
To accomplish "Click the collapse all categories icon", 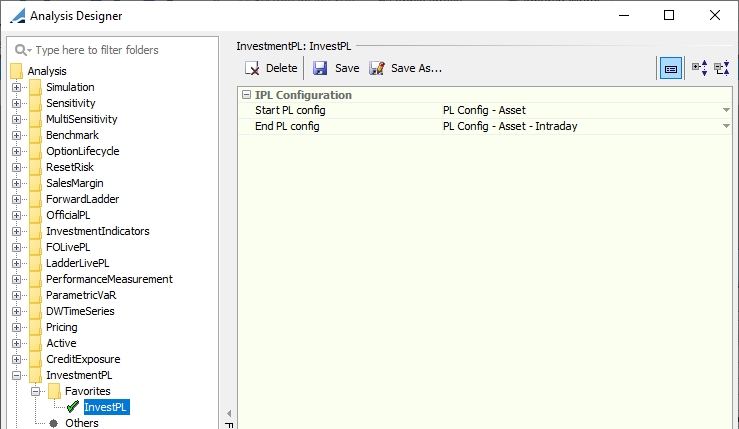I will [722, 68].
